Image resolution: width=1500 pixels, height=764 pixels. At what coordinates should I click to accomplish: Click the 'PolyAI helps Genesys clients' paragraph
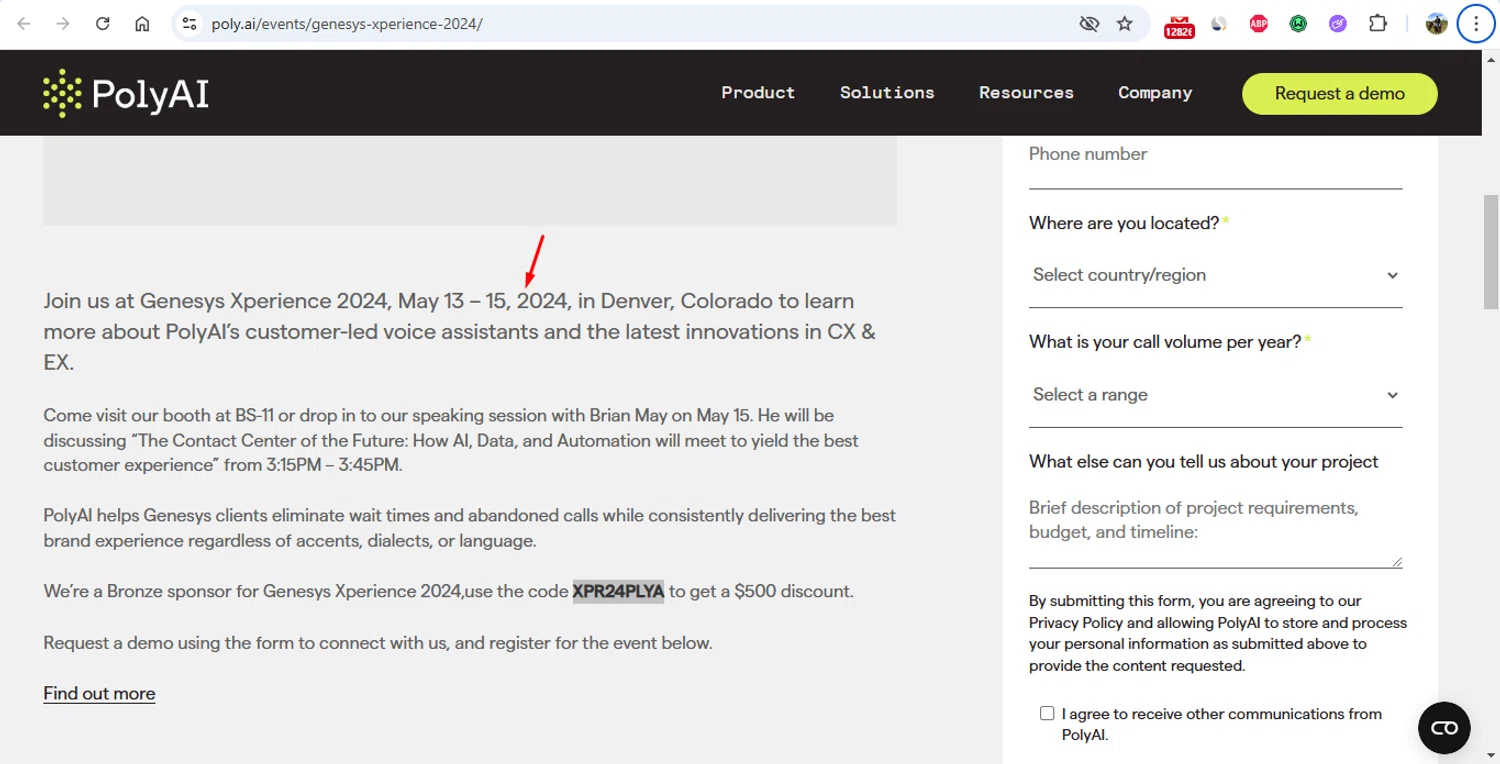(470, 528)
